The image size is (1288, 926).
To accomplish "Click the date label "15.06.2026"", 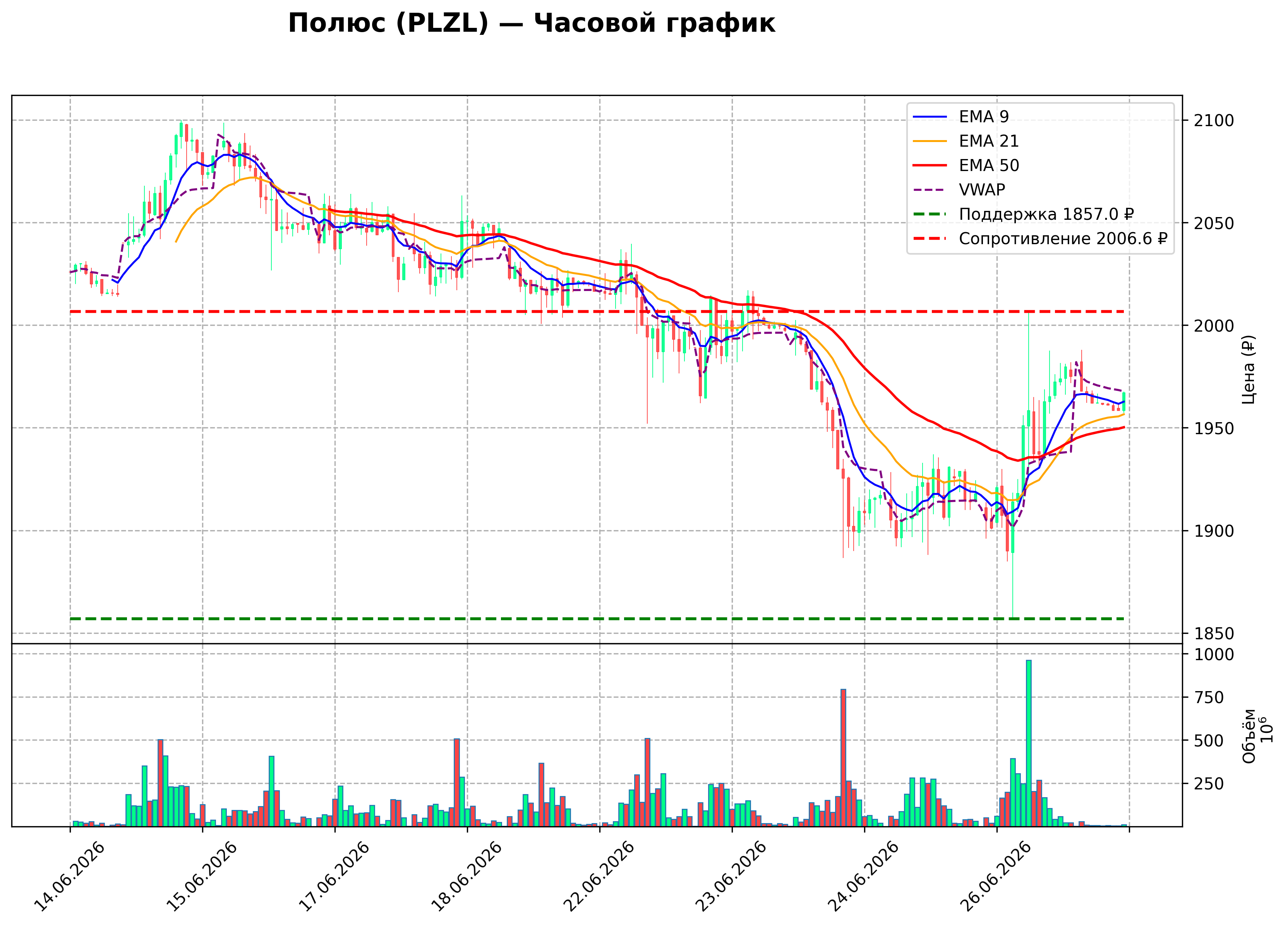I will click(202, 876).
